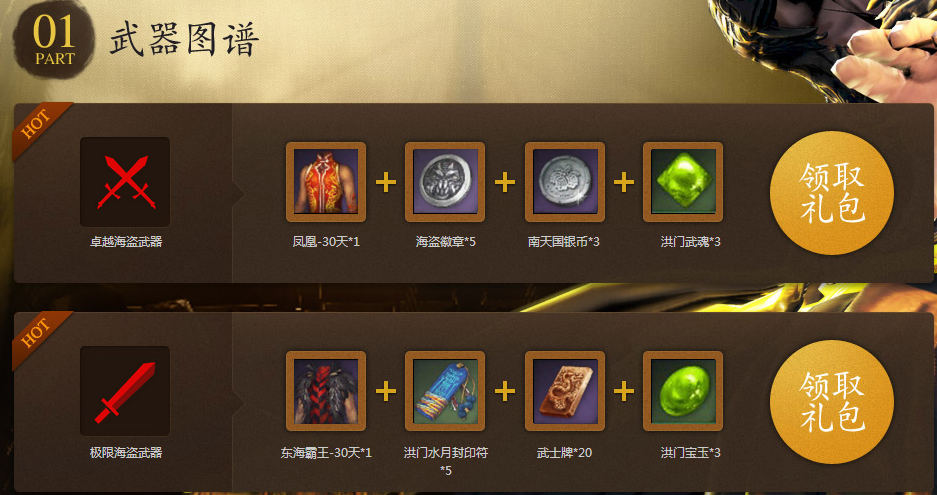Select the 海盗徽章 pirate emblem icon

[x=445, y=182]
